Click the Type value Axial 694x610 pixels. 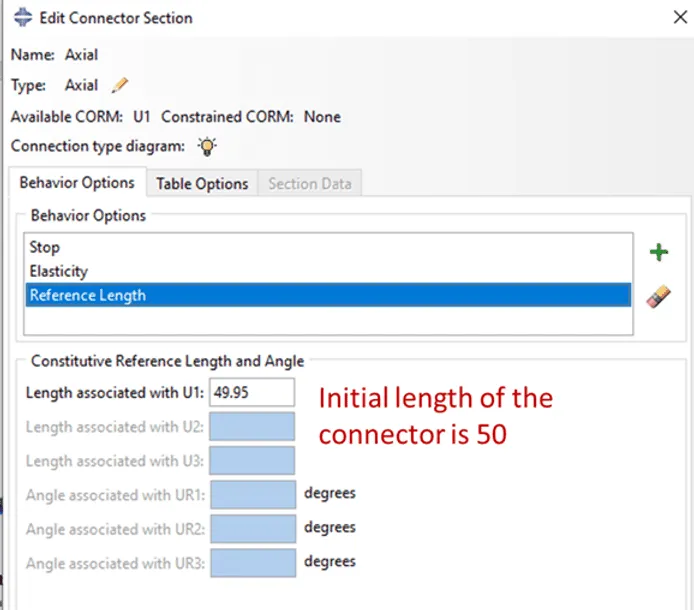click(81, 85)
